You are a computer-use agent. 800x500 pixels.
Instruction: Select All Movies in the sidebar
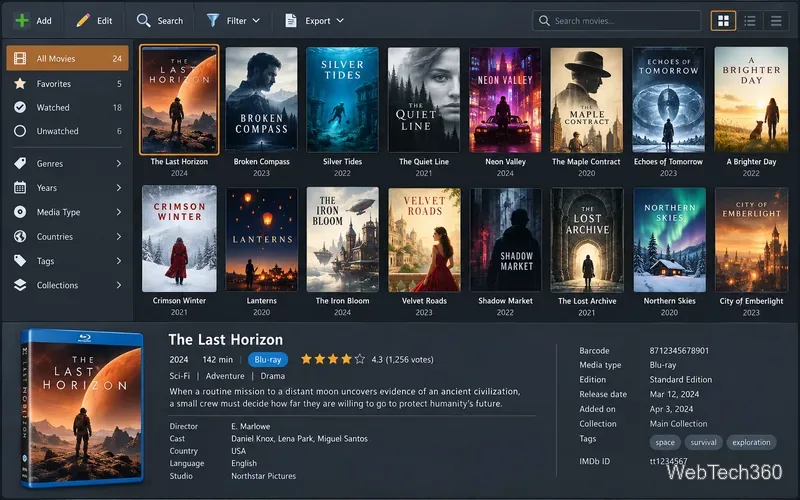67,58
